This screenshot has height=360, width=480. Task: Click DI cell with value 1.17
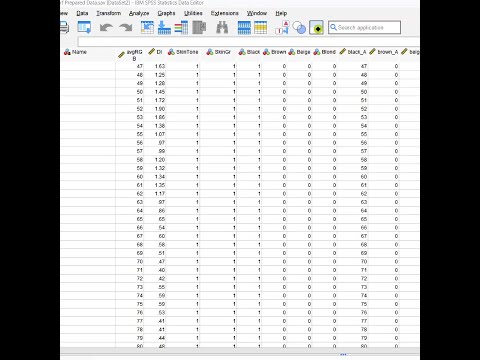pyautogui.click(x=156, y=194)
